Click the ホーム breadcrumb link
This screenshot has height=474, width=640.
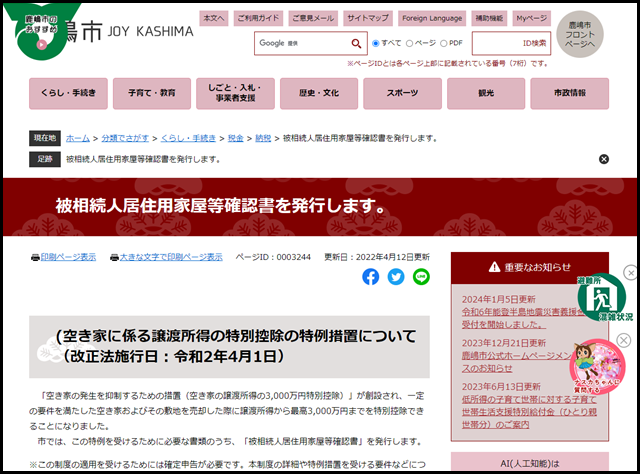pyautogui.click(x=78, y=138)
